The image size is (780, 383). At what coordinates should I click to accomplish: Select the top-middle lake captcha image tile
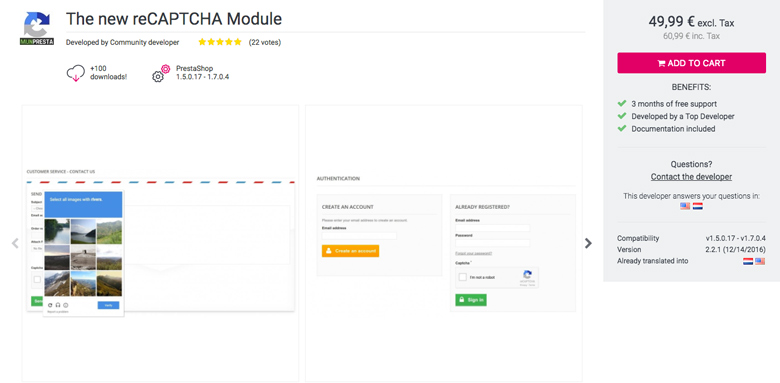click(83, 231)
